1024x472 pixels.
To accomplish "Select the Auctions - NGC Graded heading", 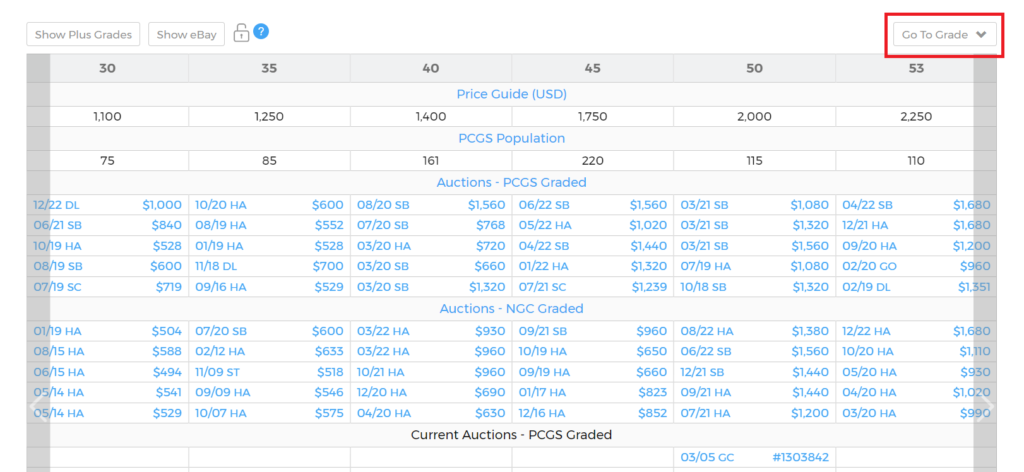I will [511, 308].
